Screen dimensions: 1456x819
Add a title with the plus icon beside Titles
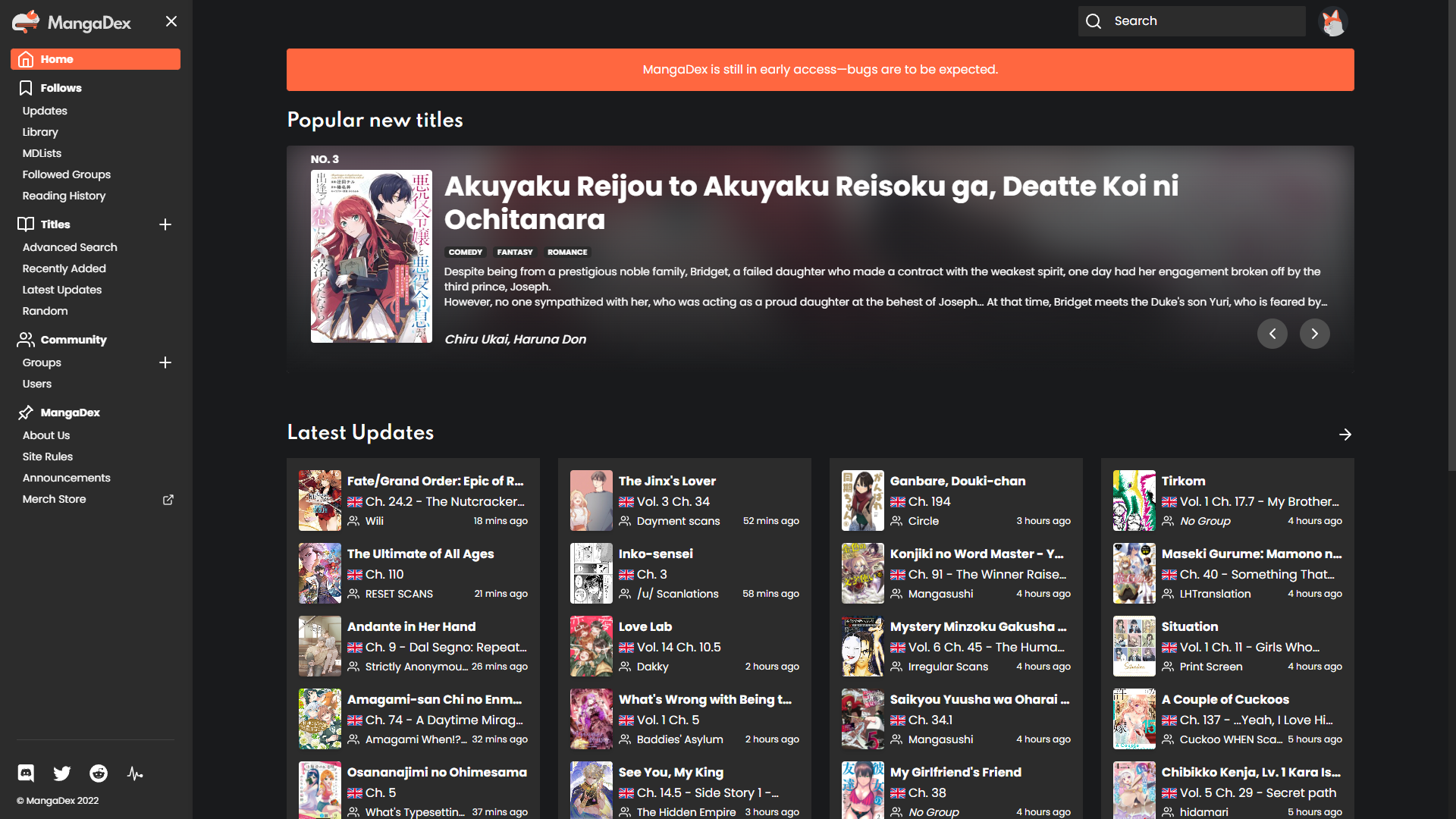tap(165, 224)
